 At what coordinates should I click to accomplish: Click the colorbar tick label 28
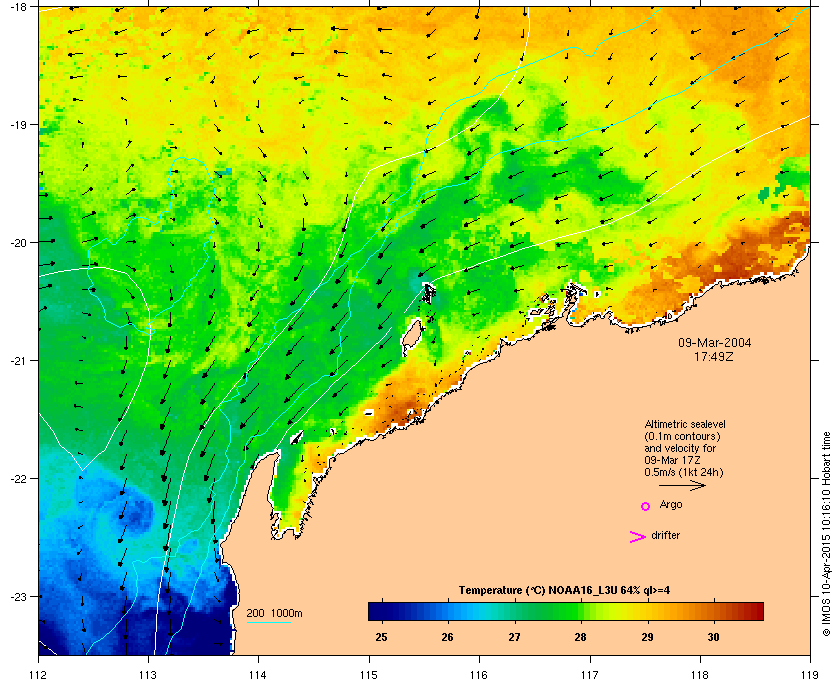580,637
